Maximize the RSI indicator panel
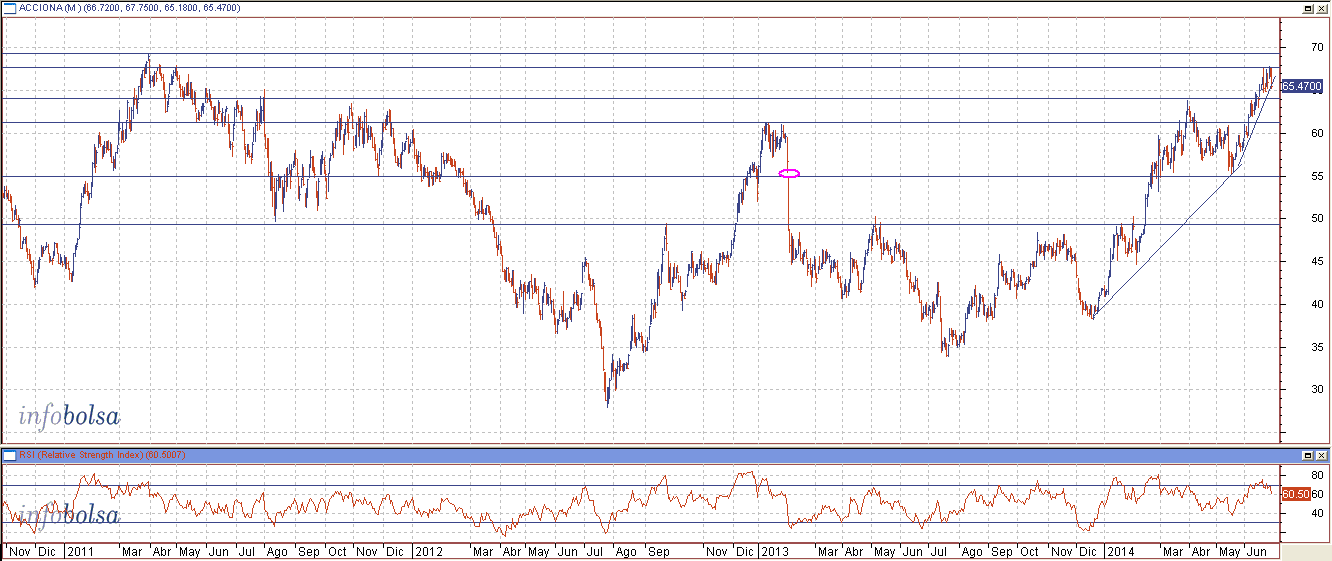Viewport: 1332px width, 561px height. [1307, 455]
